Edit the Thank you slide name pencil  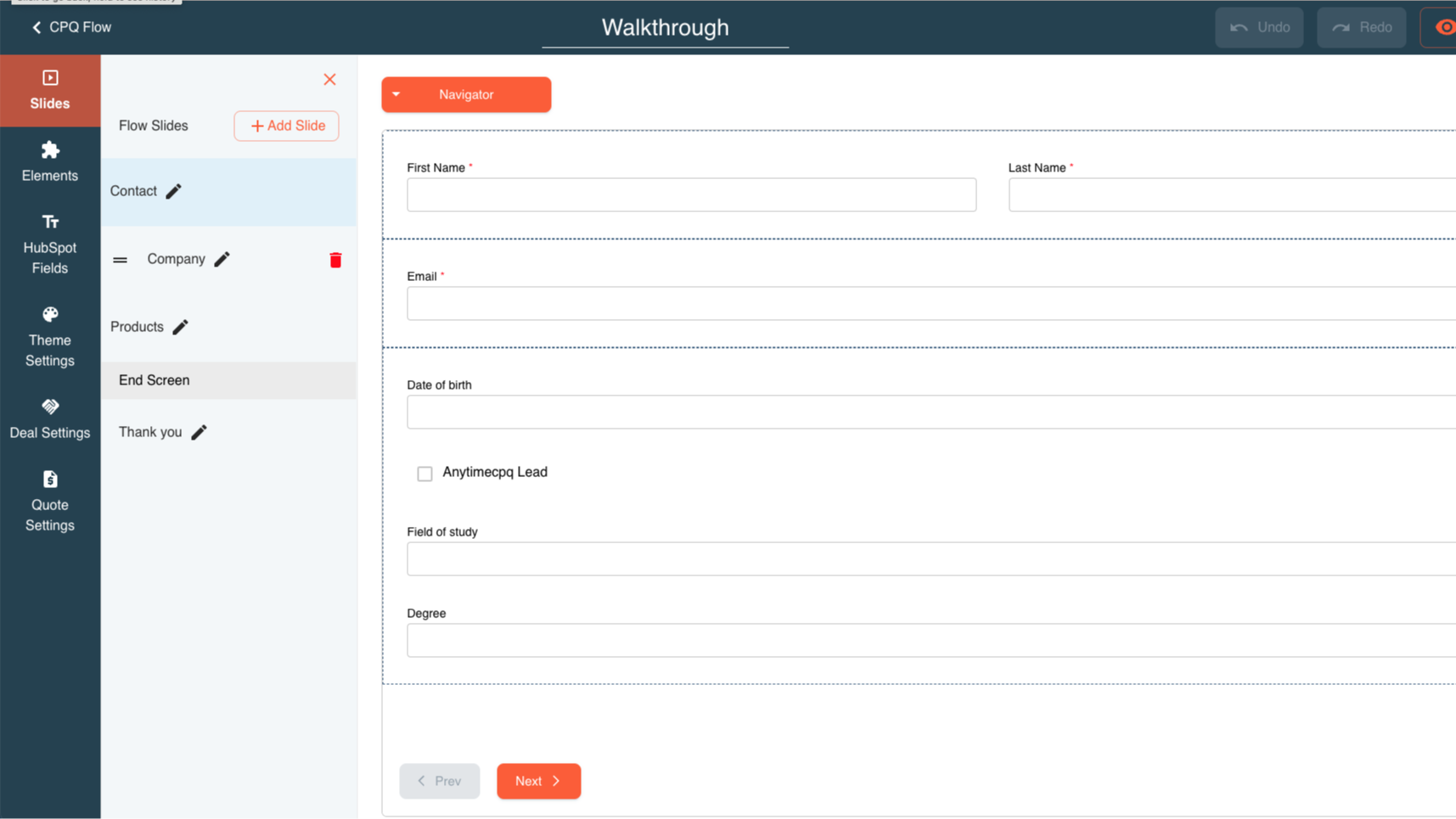click(200, 432)
